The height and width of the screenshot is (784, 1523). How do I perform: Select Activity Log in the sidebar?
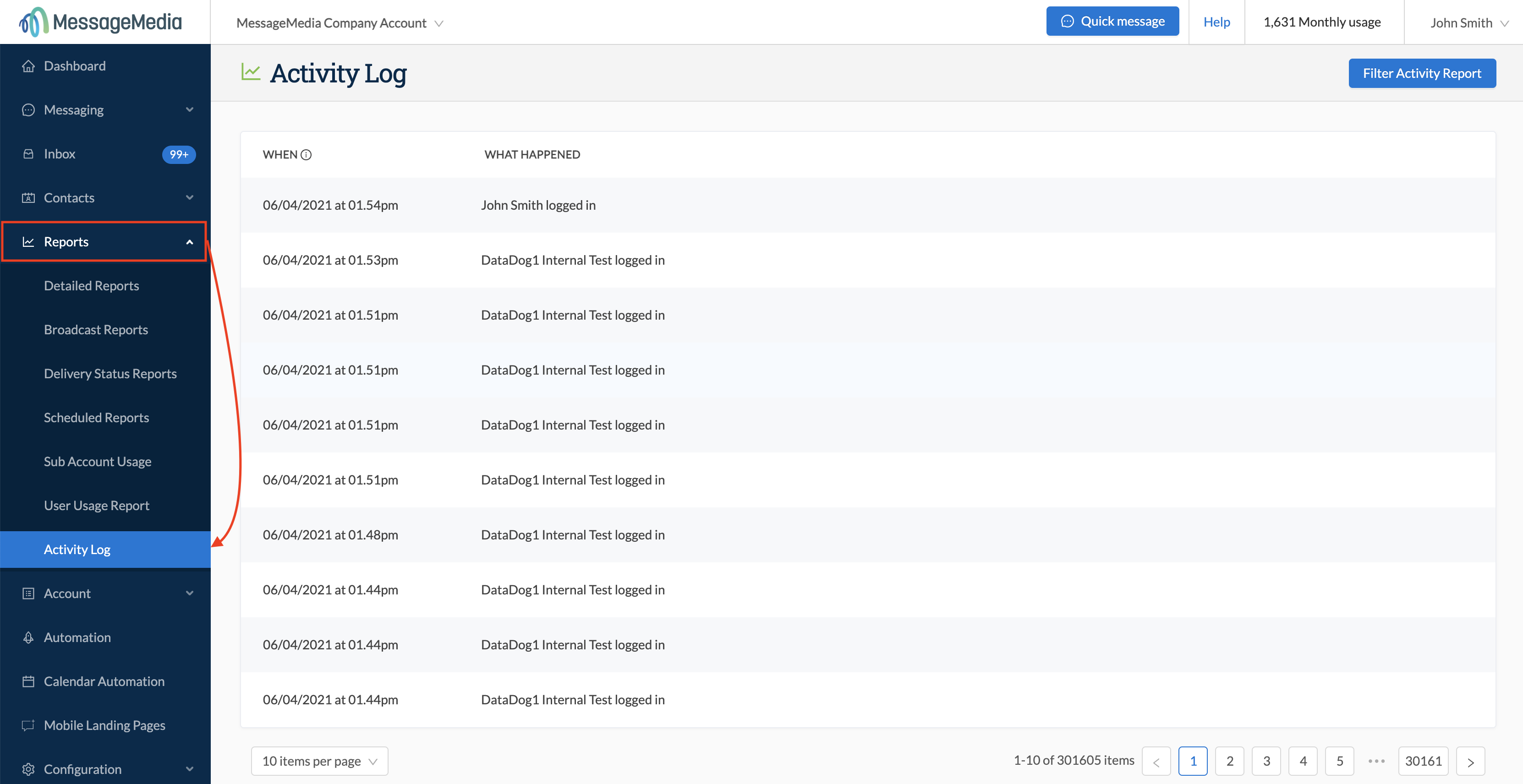(77, 549)
